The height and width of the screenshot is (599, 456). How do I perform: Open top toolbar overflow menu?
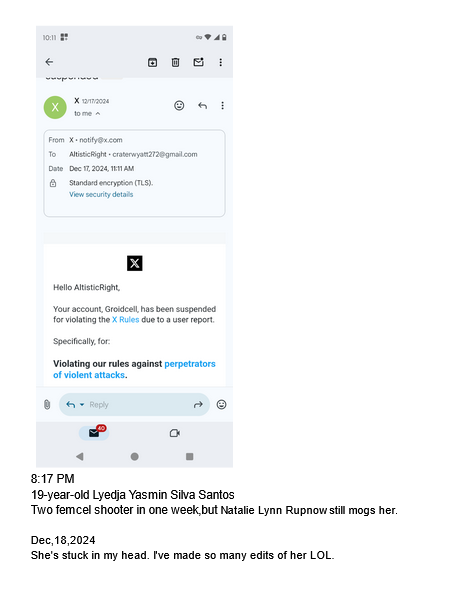[x=220, y=62]
